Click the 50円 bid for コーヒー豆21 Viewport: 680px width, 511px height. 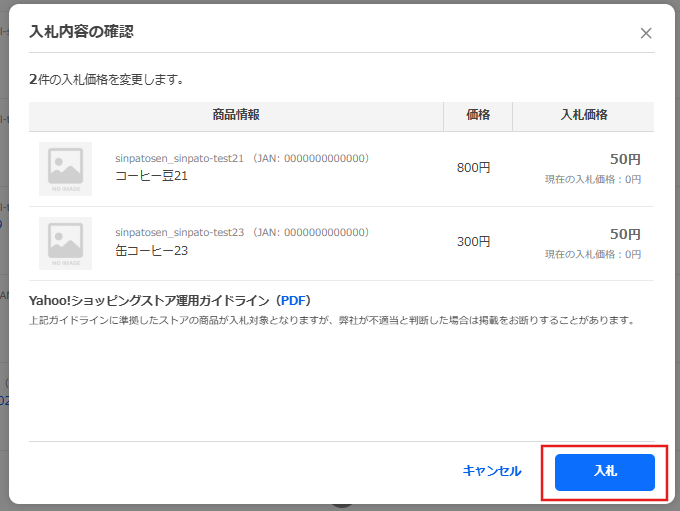point(625,159)
